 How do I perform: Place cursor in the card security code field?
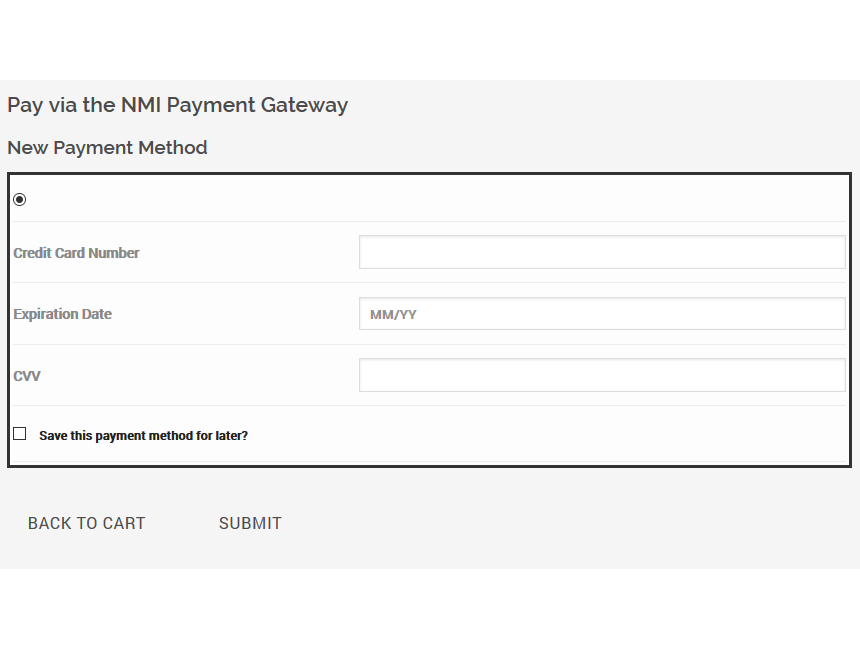[x=602, y=376]
